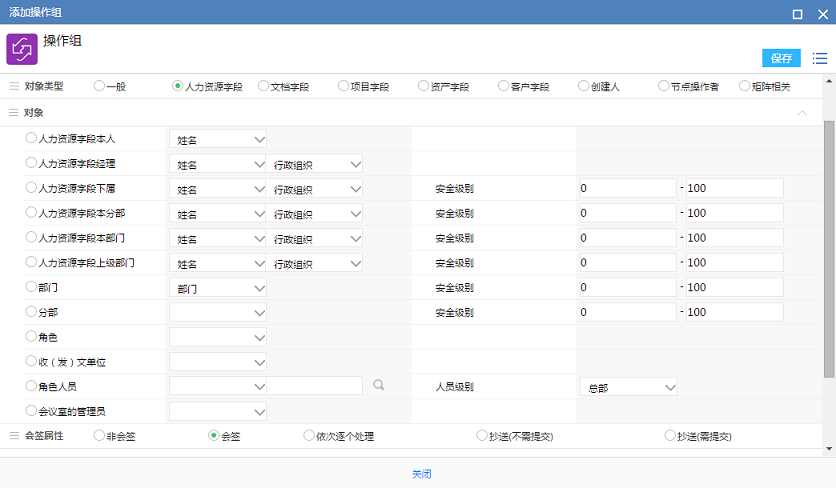
Task: Choose the 部门 radio option
Action: [31, 286]
